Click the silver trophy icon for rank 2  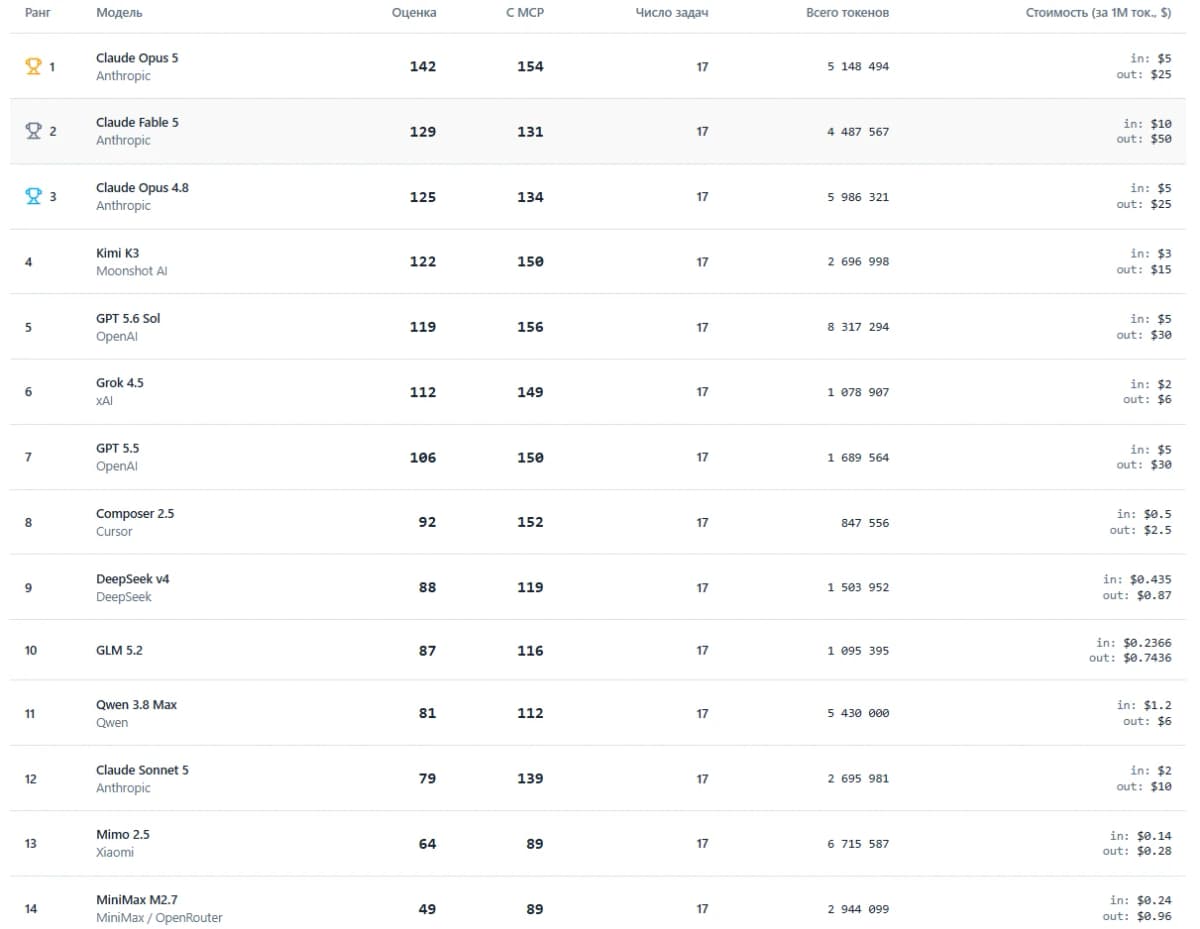[33, 131]
